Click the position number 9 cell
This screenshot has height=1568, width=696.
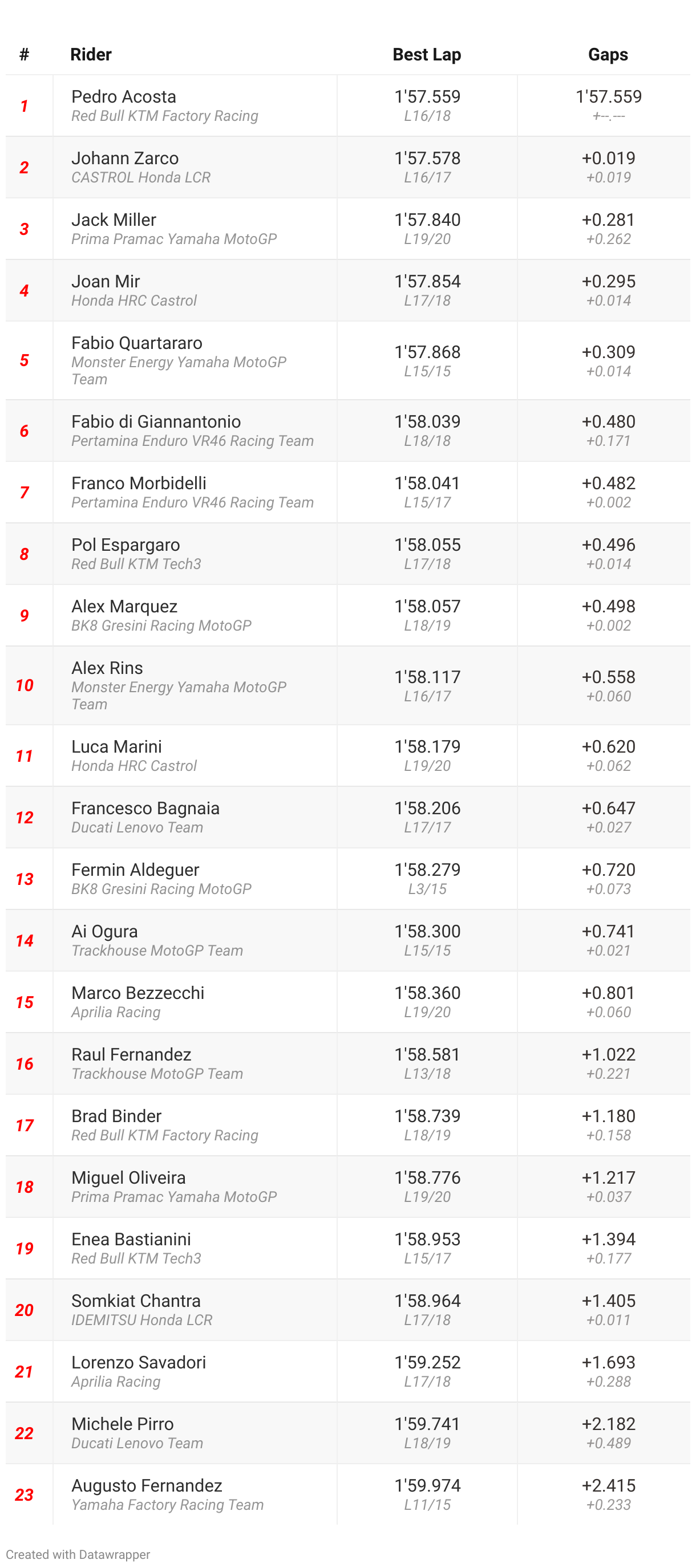point(25,615)
